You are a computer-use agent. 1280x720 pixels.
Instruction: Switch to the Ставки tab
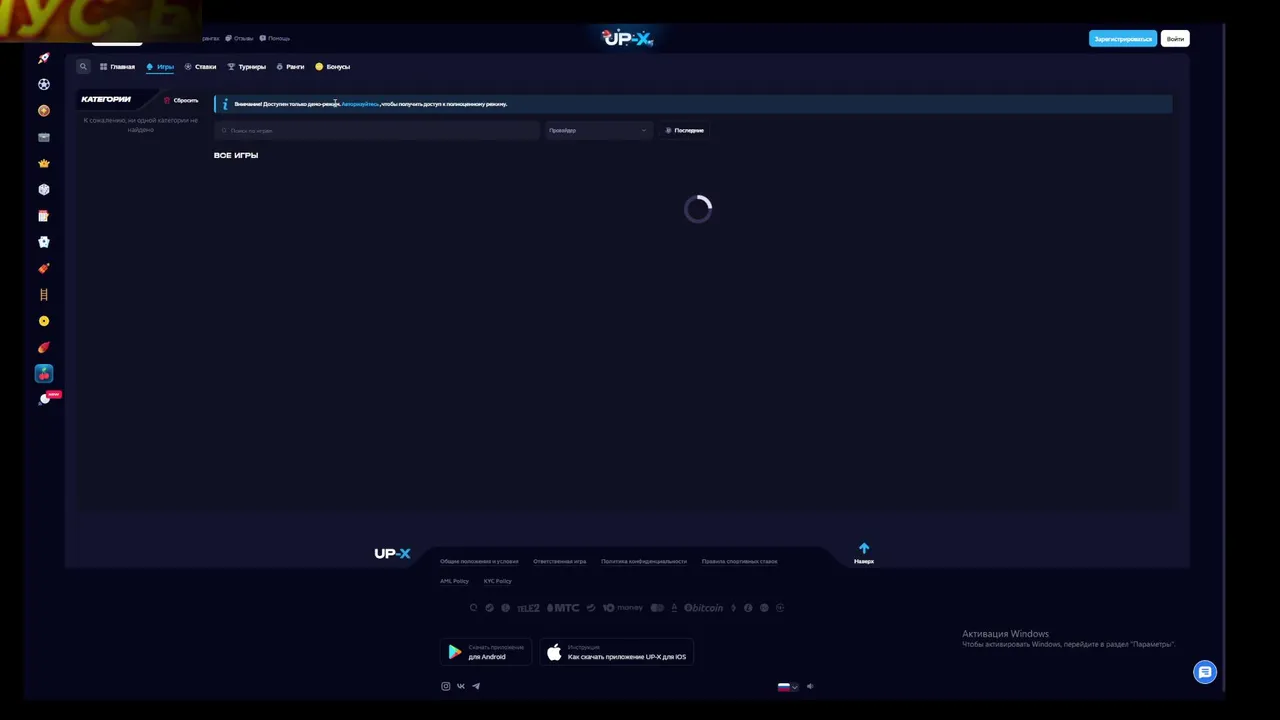point(200,67)
